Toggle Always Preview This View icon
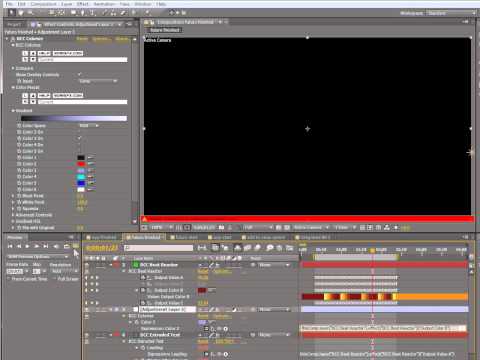The image size is (480, 360). tap(144, 228)
